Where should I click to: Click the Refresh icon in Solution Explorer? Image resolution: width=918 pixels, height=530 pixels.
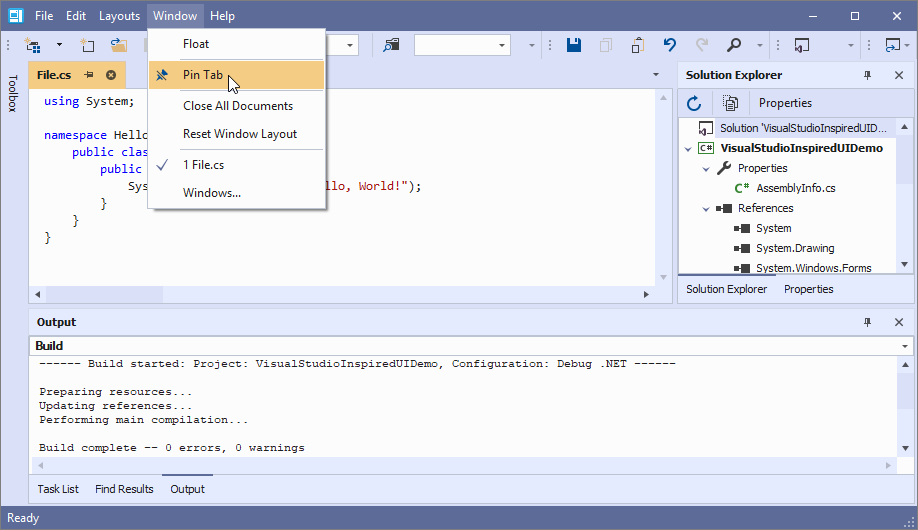(x=694, y=103)
